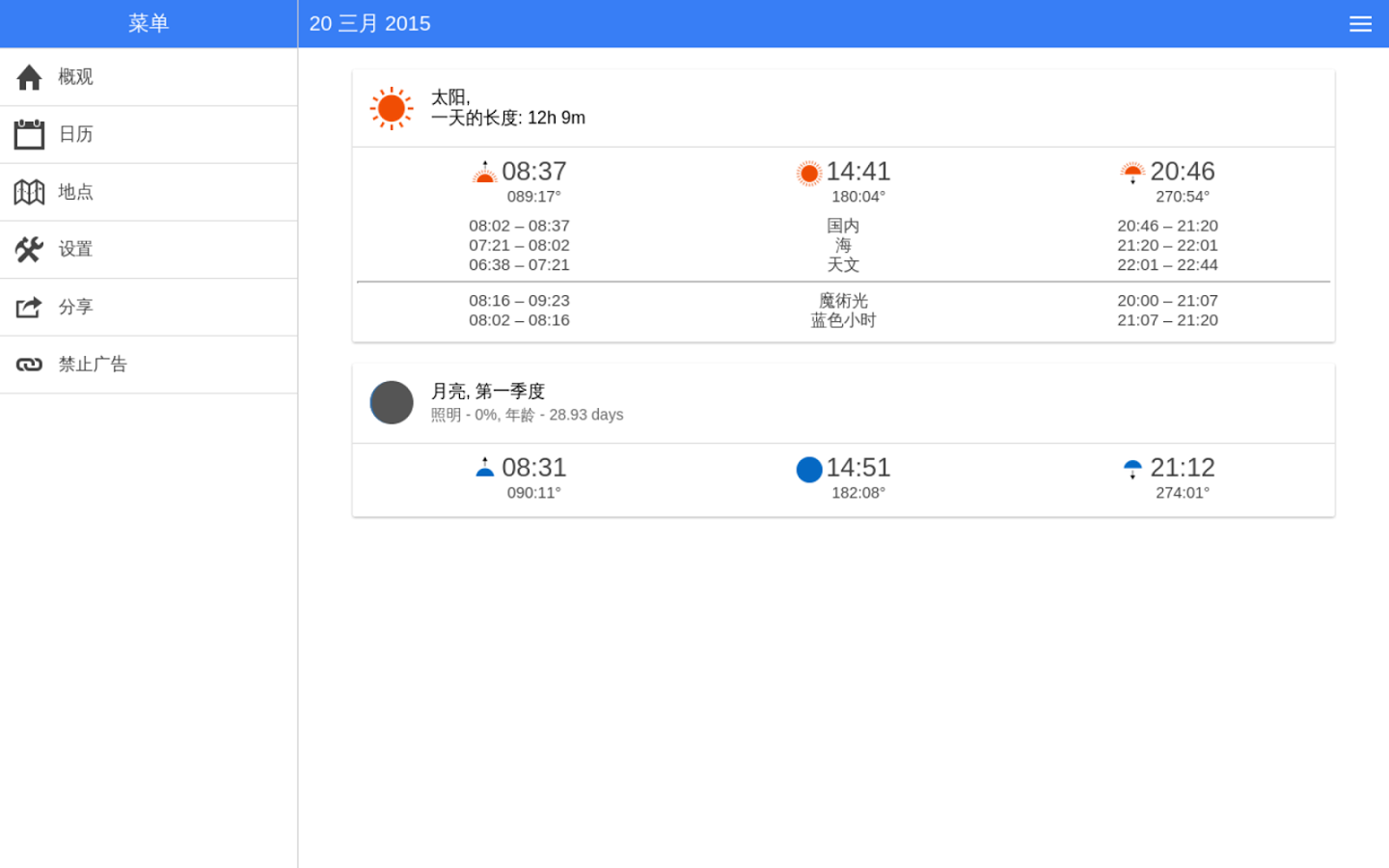Click the sunrise icon next to 08:37
This screenshot has width=1389, height=868.
coord(484,173)
